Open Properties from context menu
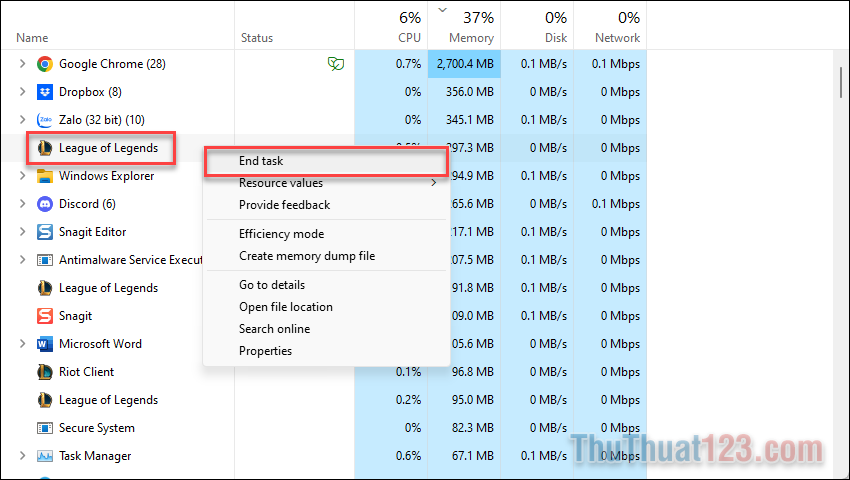Viewport: 850px width, 480px height. [326, 351]
